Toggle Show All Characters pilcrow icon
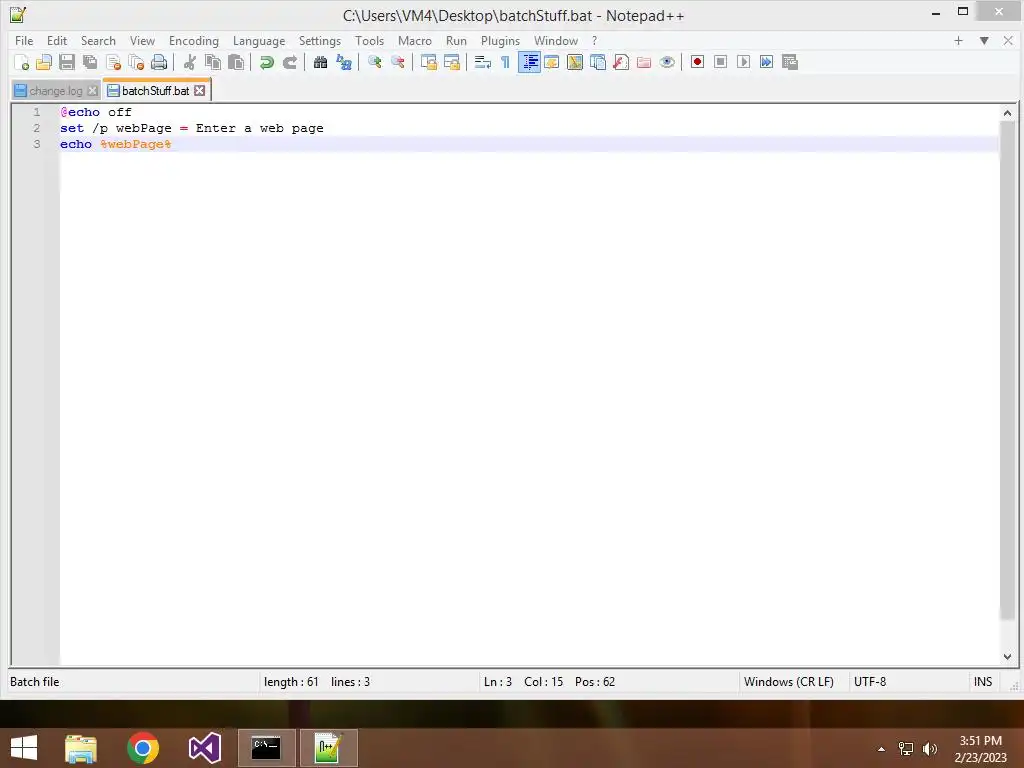The width and height of the screenshot is (1024, 768). (x=505, y=62)
